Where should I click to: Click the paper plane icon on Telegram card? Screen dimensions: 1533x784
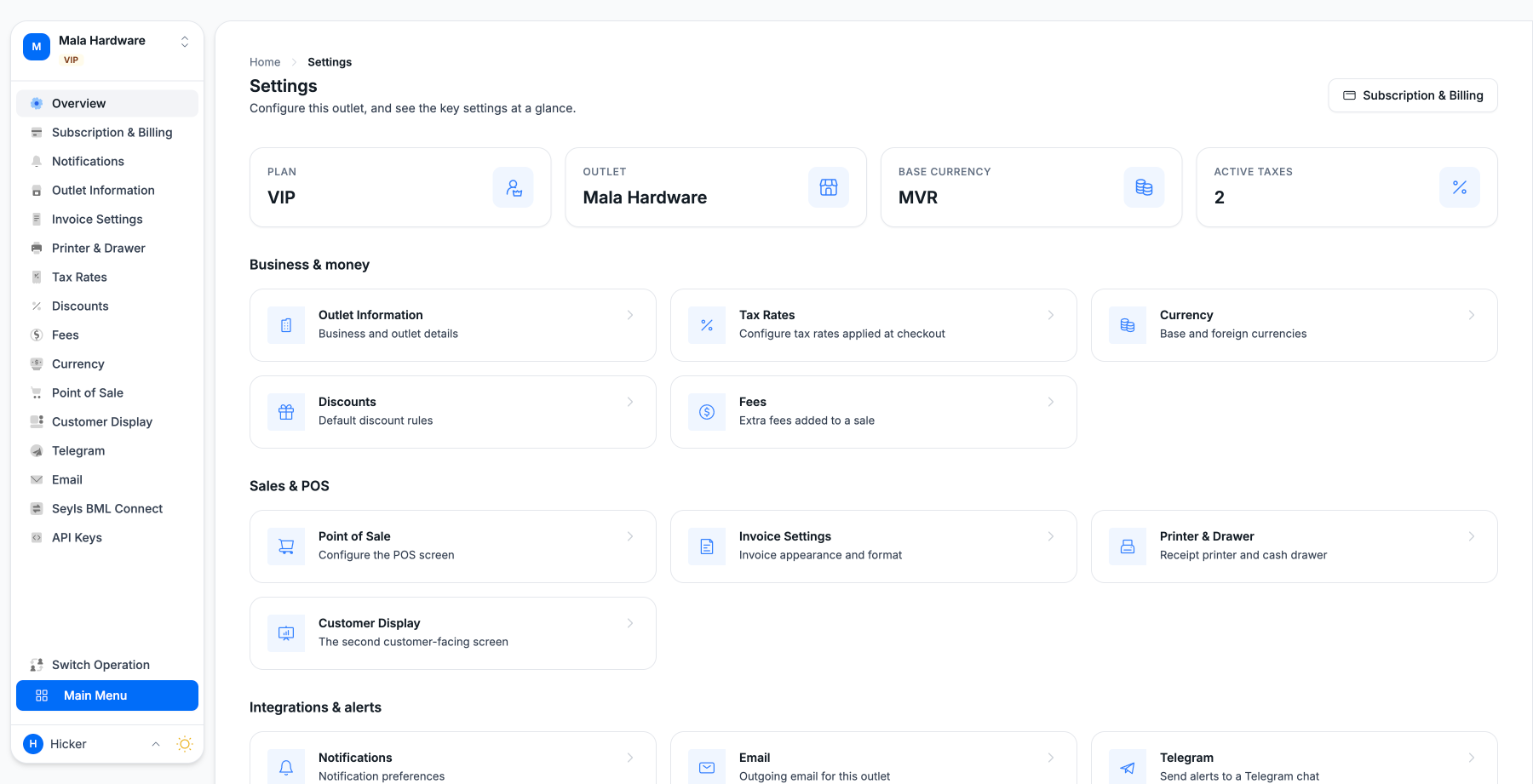pyautogui.click(x=1128, y=768)
